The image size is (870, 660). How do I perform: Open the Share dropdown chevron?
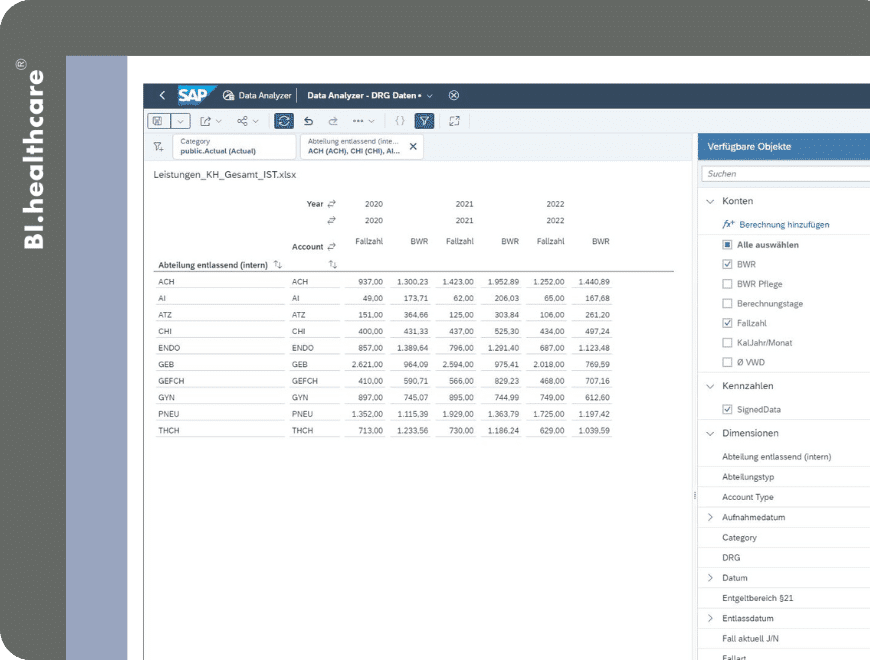(256, 121)
